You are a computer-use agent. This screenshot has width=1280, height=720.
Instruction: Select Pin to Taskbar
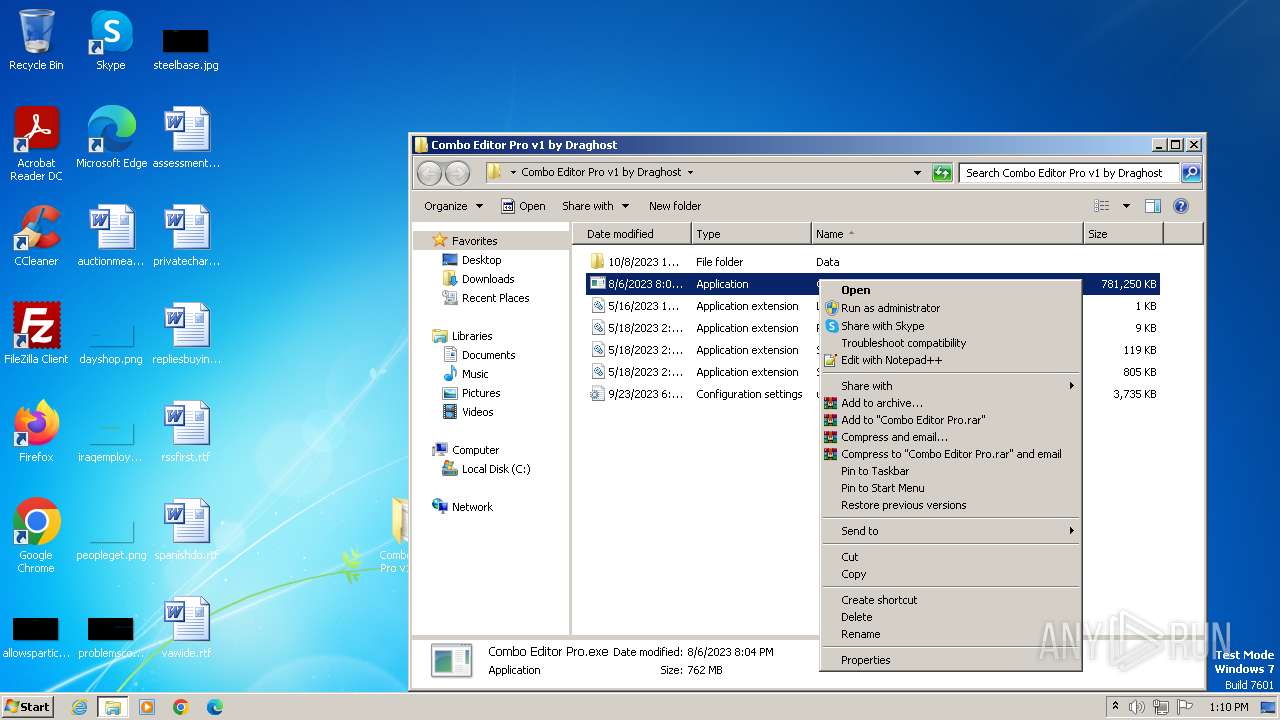tap(950, 471)
